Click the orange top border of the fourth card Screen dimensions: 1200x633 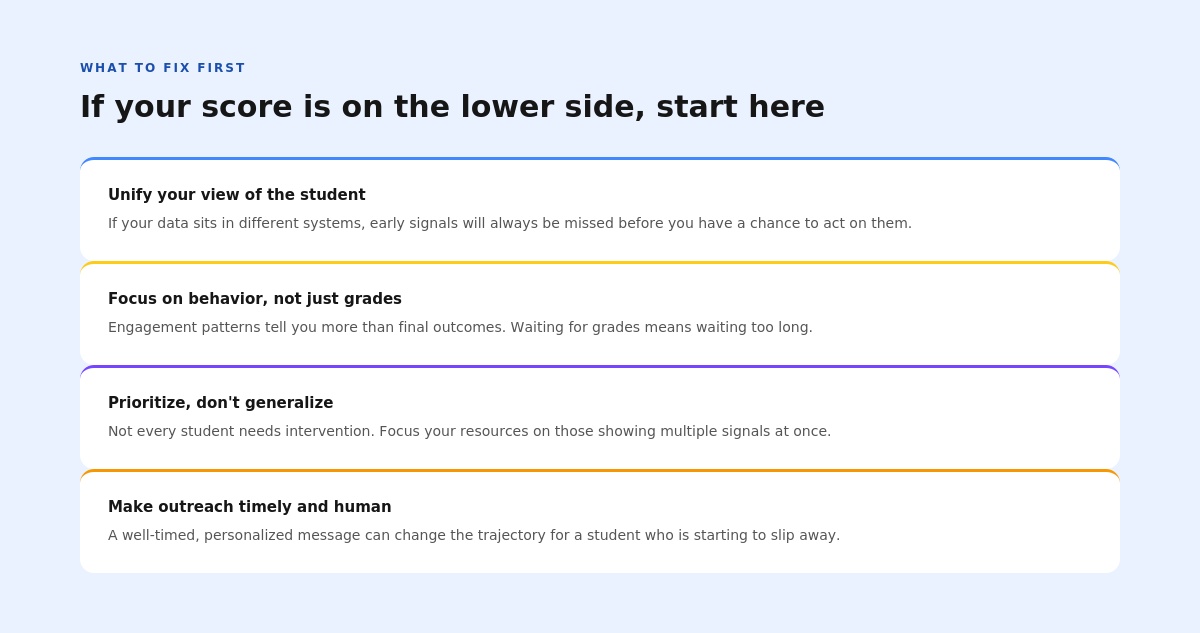[600, 470]
